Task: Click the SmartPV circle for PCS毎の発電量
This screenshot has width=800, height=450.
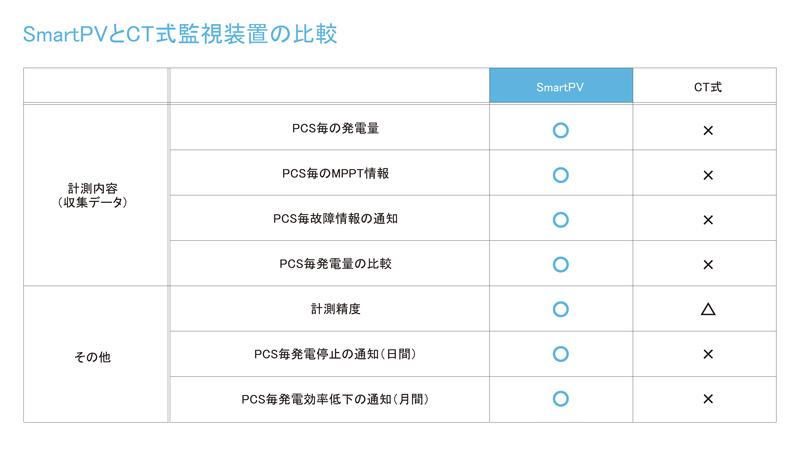Action: 560,130
